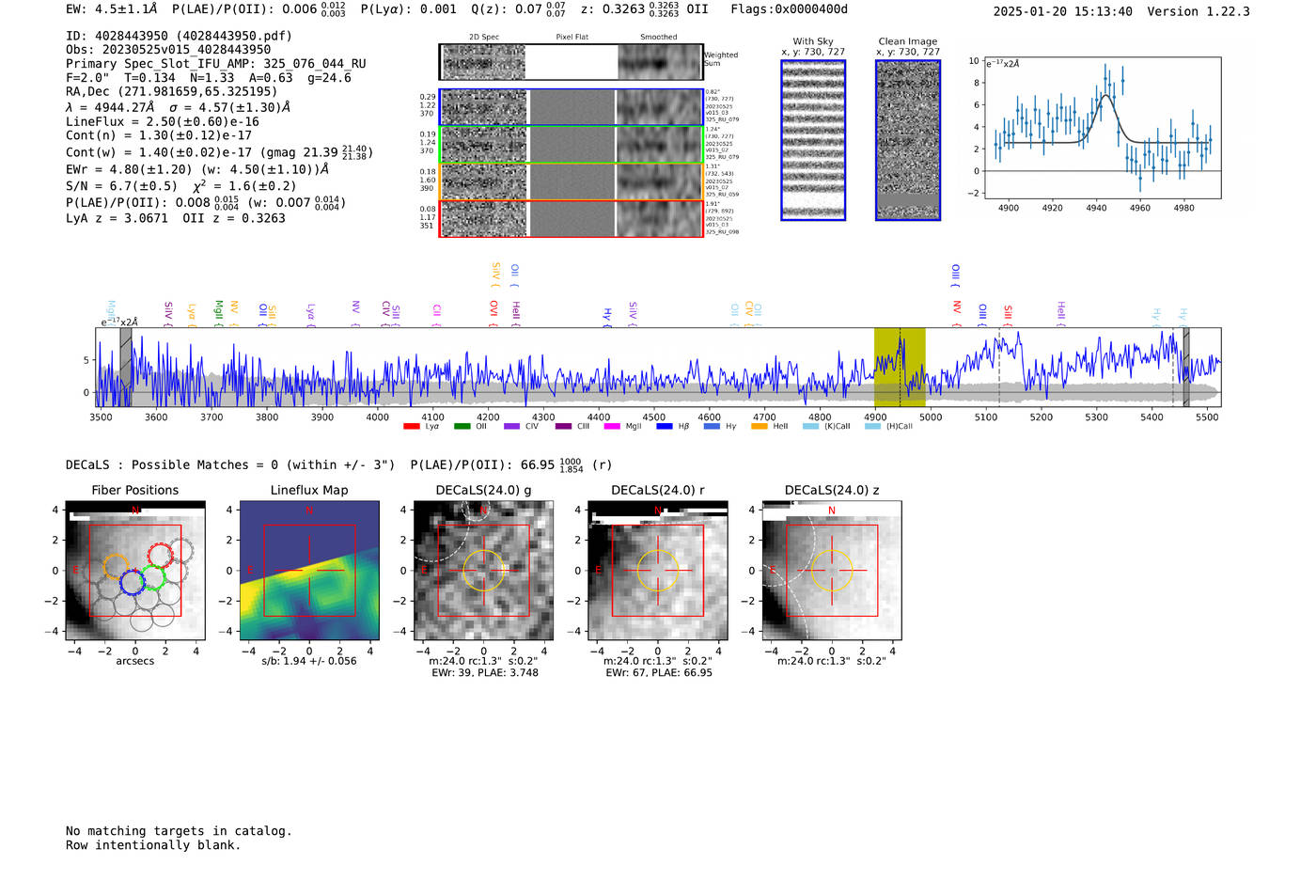The height and width of the screenshot is (896, 1316).
Task: Click the Cont(n) = 1.30(±0.12)e-17 line
Action: (159, 135)
